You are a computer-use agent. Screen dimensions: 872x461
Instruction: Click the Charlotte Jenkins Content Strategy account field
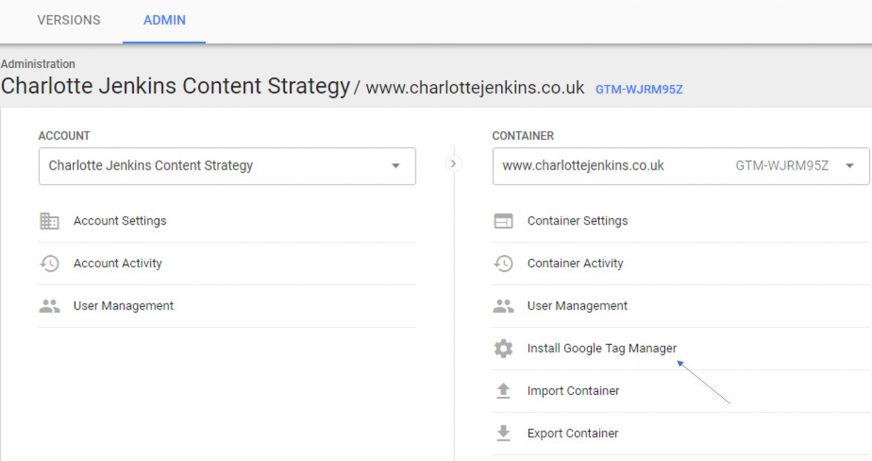(x=227, y=166)
